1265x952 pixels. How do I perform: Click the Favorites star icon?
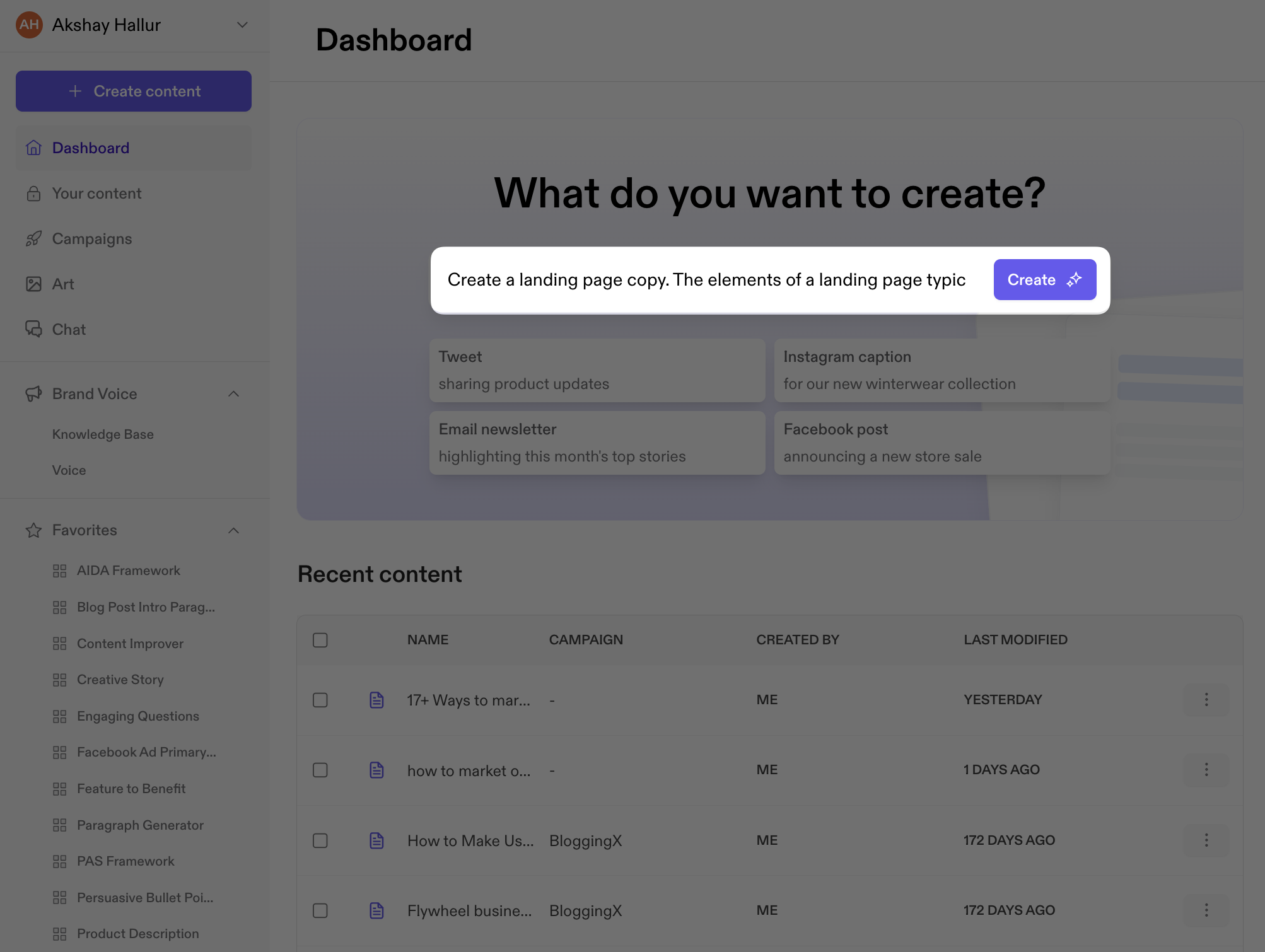33,530
